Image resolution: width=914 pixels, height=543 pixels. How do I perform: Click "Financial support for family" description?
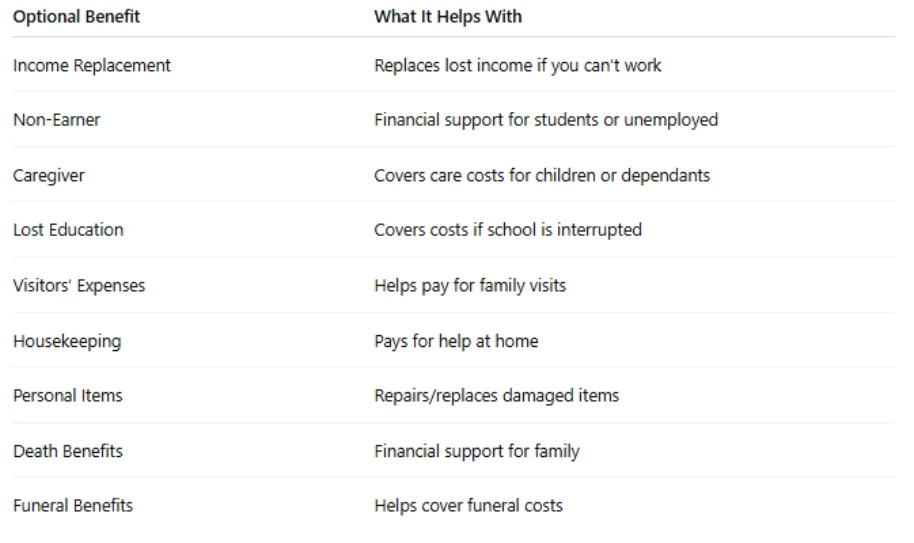[477, 451]
